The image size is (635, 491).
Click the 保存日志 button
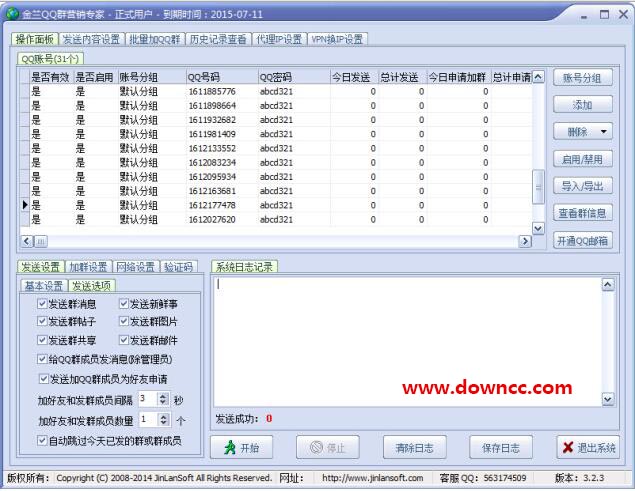pyautogui.click(x=501, y=447)
